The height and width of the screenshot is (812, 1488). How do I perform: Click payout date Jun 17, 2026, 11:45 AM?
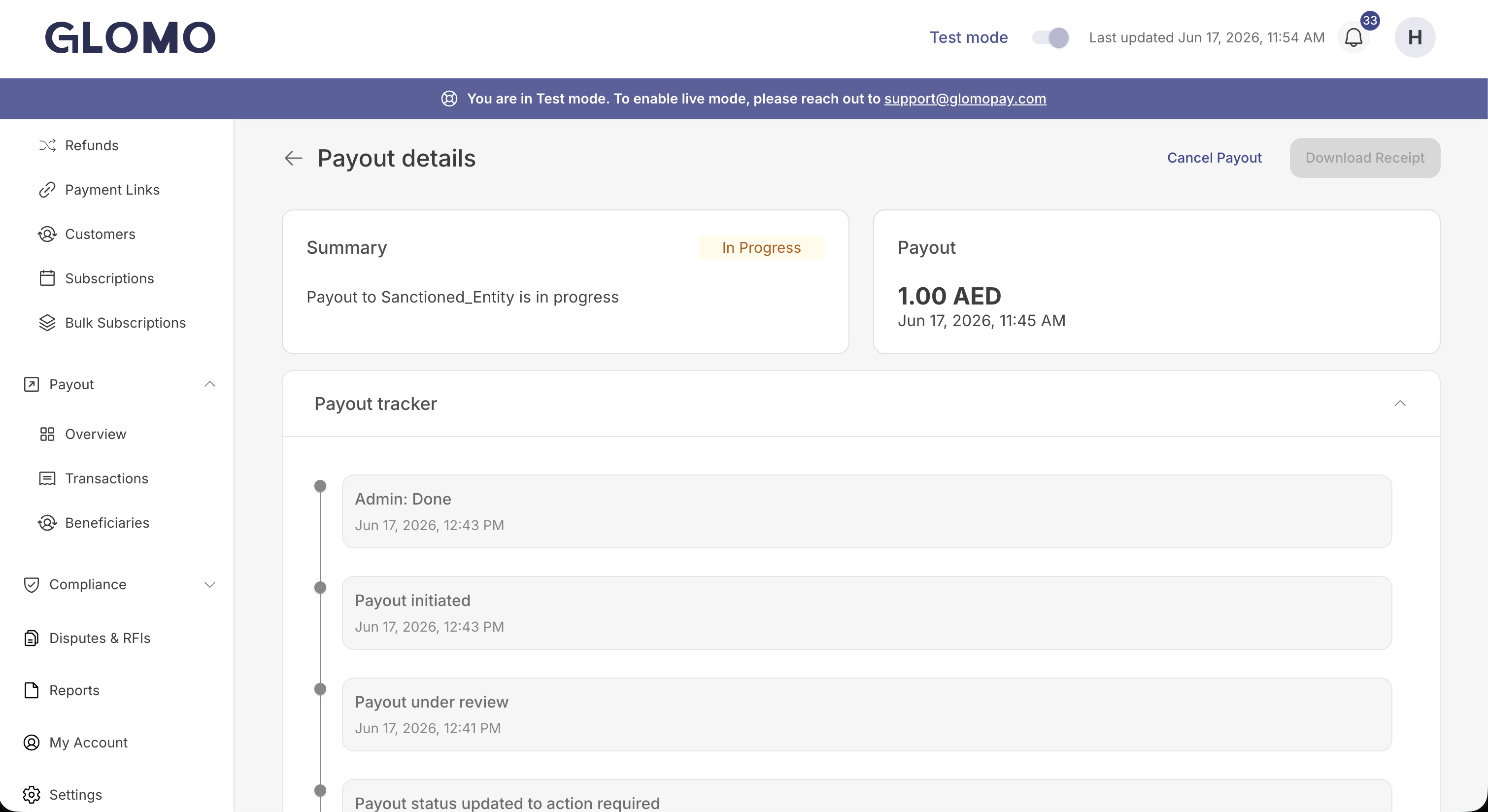pos(981,321)
